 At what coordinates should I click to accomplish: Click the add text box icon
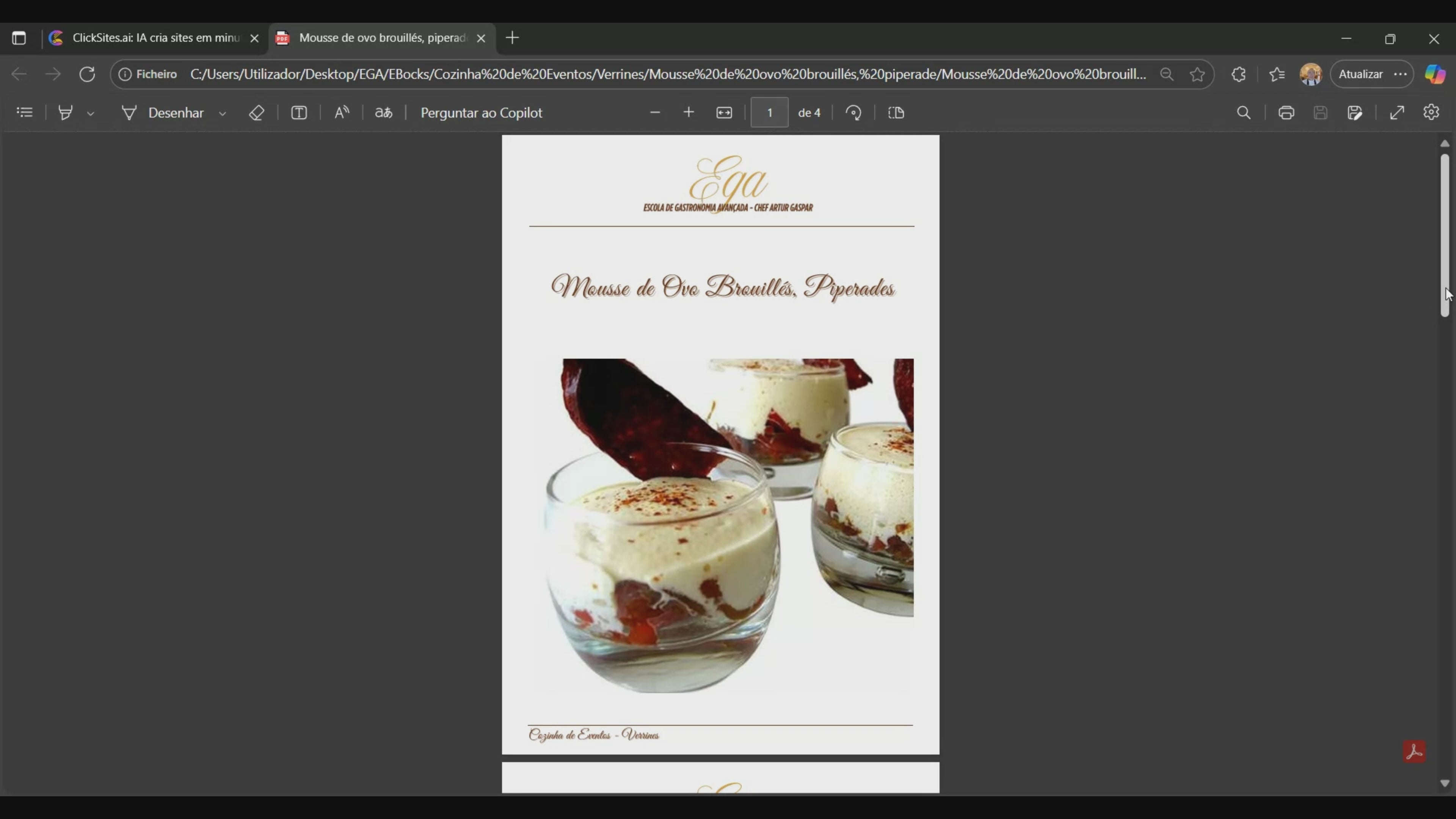(x=299, y=113)
